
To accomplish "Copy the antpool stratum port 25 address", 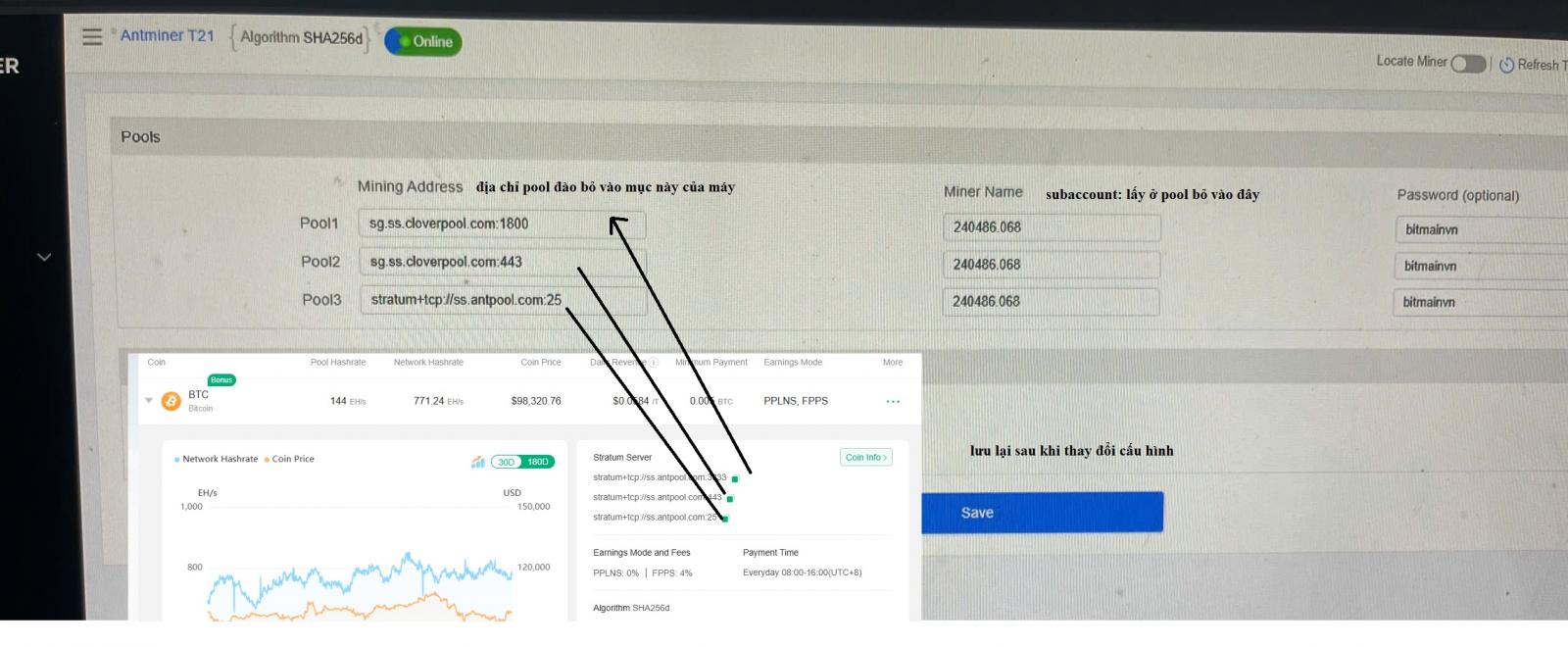I will pos(725,518).
